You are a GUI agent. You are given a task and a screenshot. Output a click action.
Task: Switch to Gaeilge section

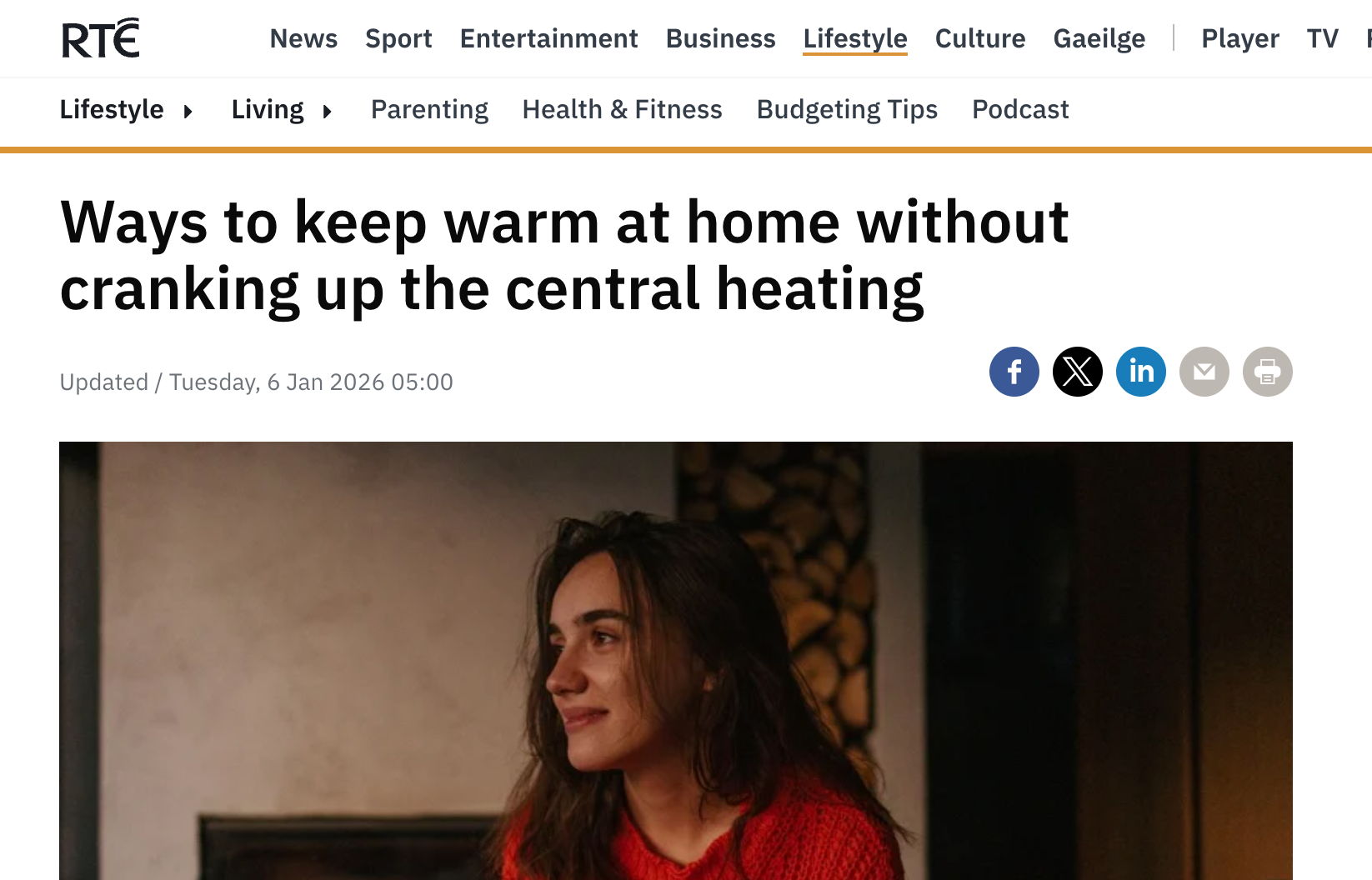click(1099, 38)
